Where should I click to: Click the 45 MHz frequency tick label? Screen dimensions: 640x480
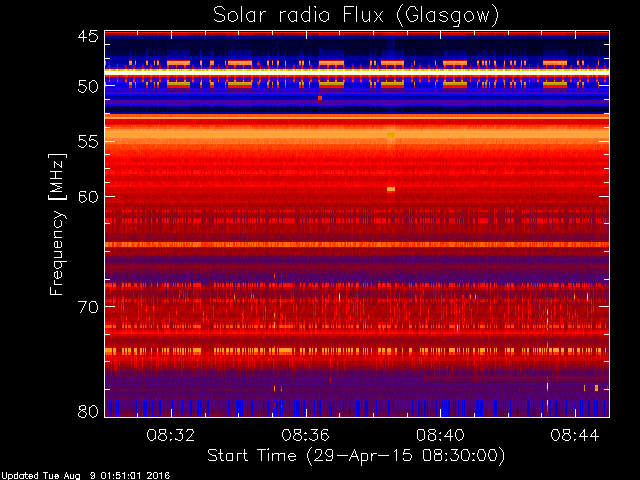coord(88,37)
